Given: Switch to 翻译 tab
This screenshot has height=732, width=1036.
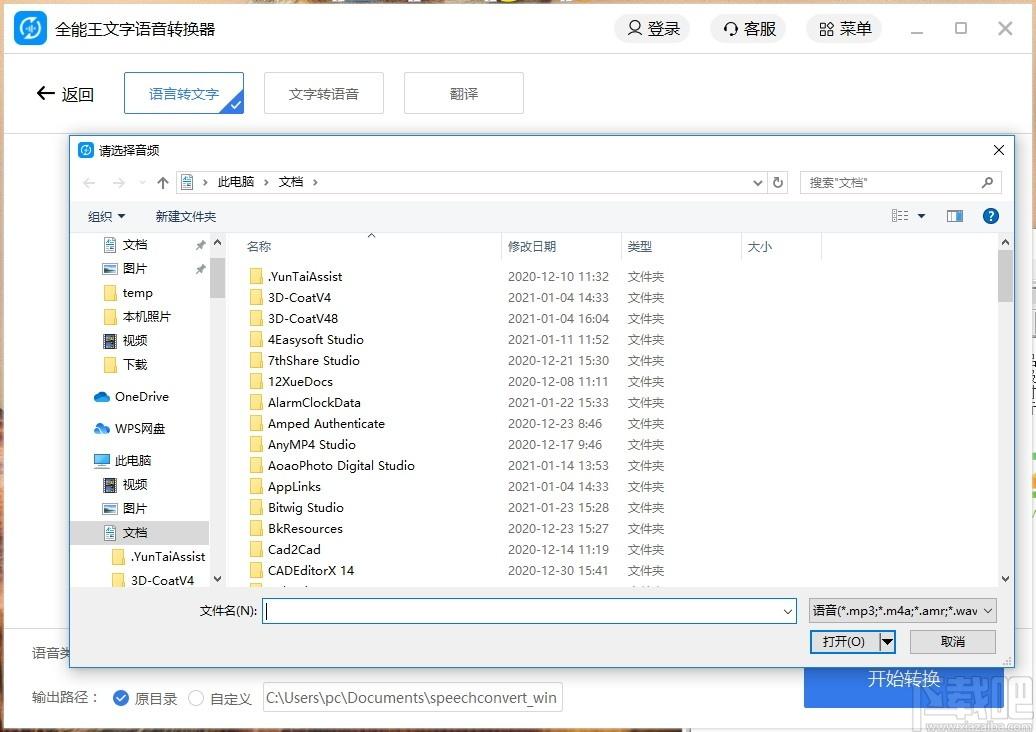Looking at the screenshot, I should [x=464, y=93].
